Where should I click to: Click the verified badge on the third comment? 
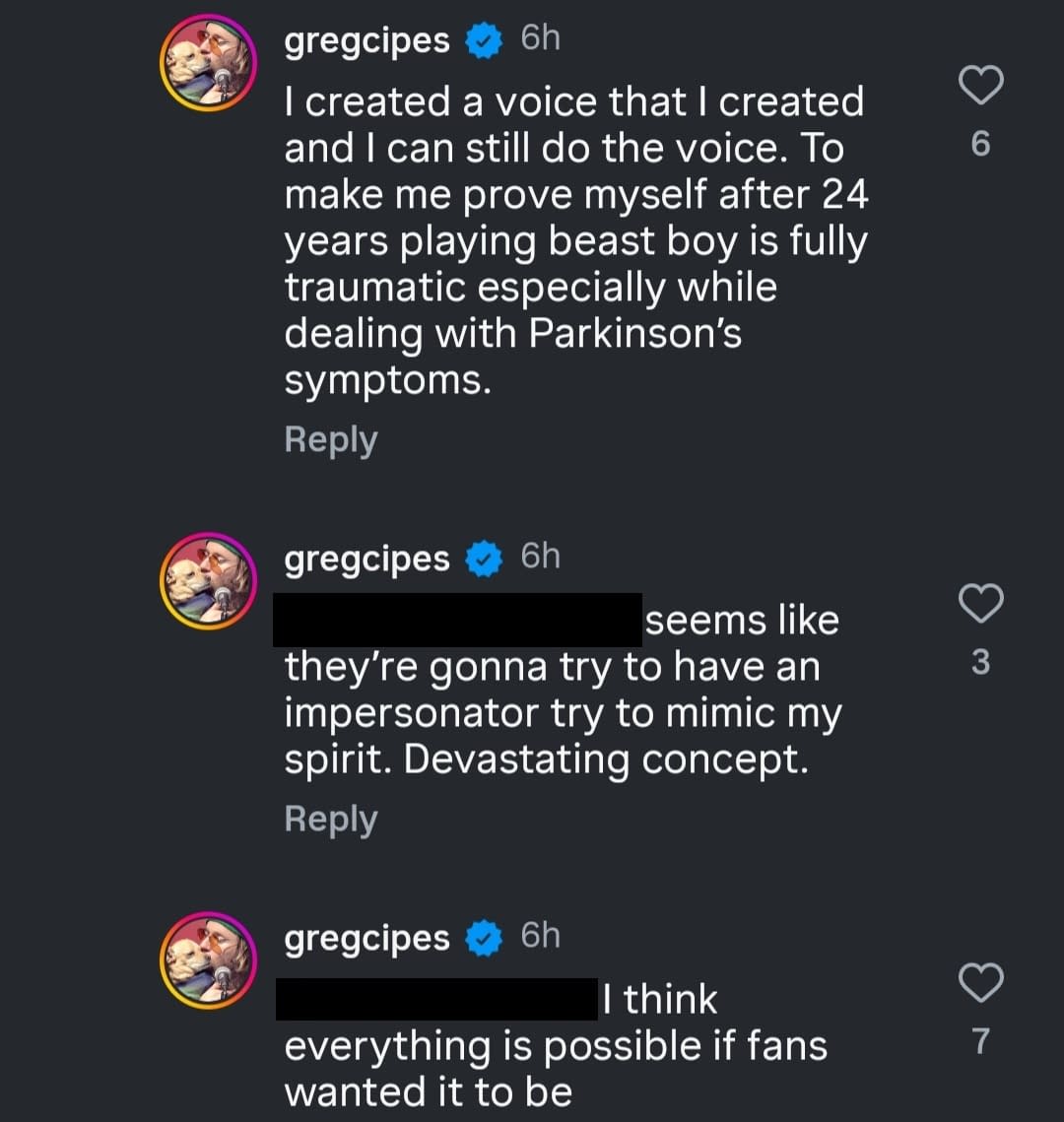[x=482, y=938]
